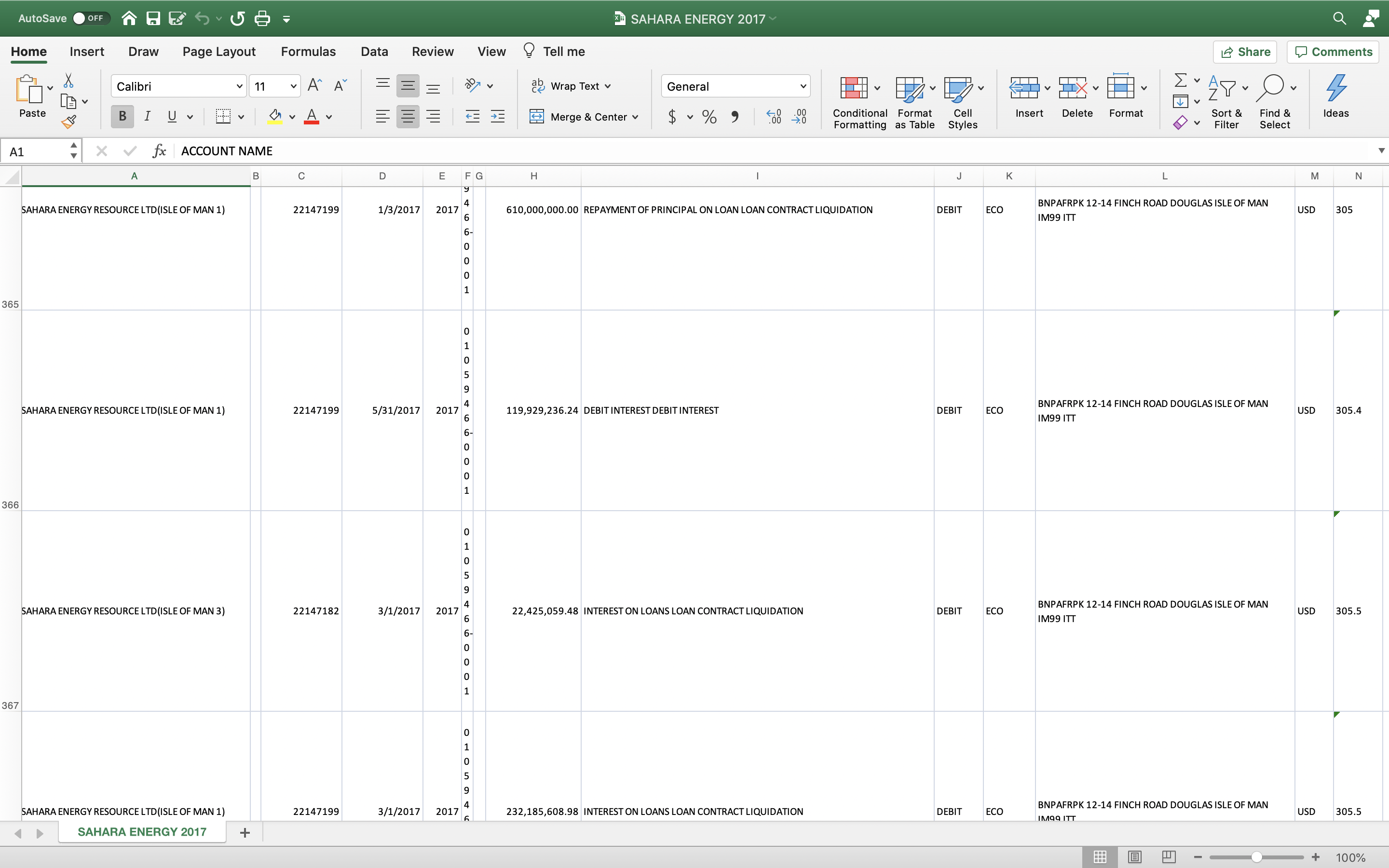Align text right icon
Screen dimensions: 1389x868
434,117
